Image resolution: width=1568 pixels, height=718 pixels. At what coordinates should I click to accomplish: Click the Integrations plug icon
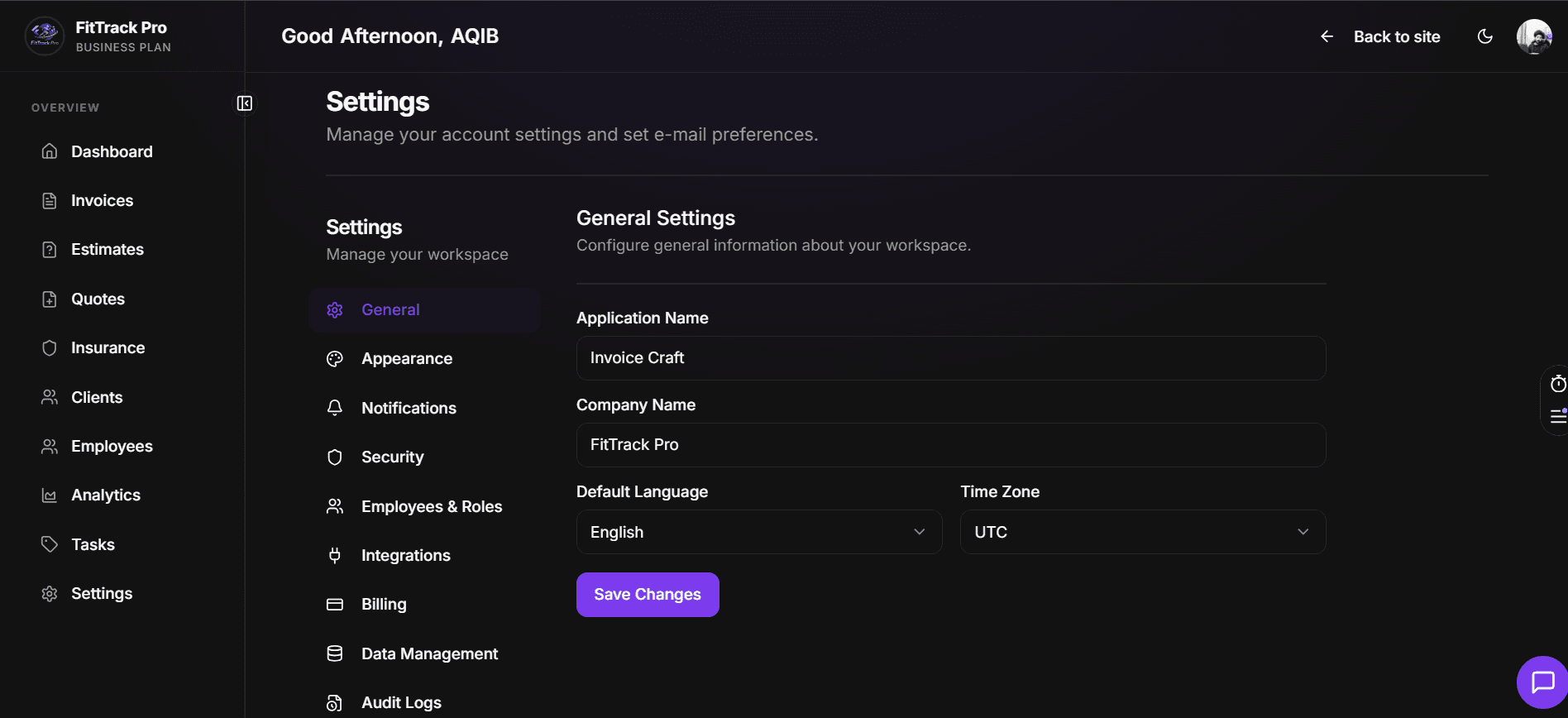335,555
